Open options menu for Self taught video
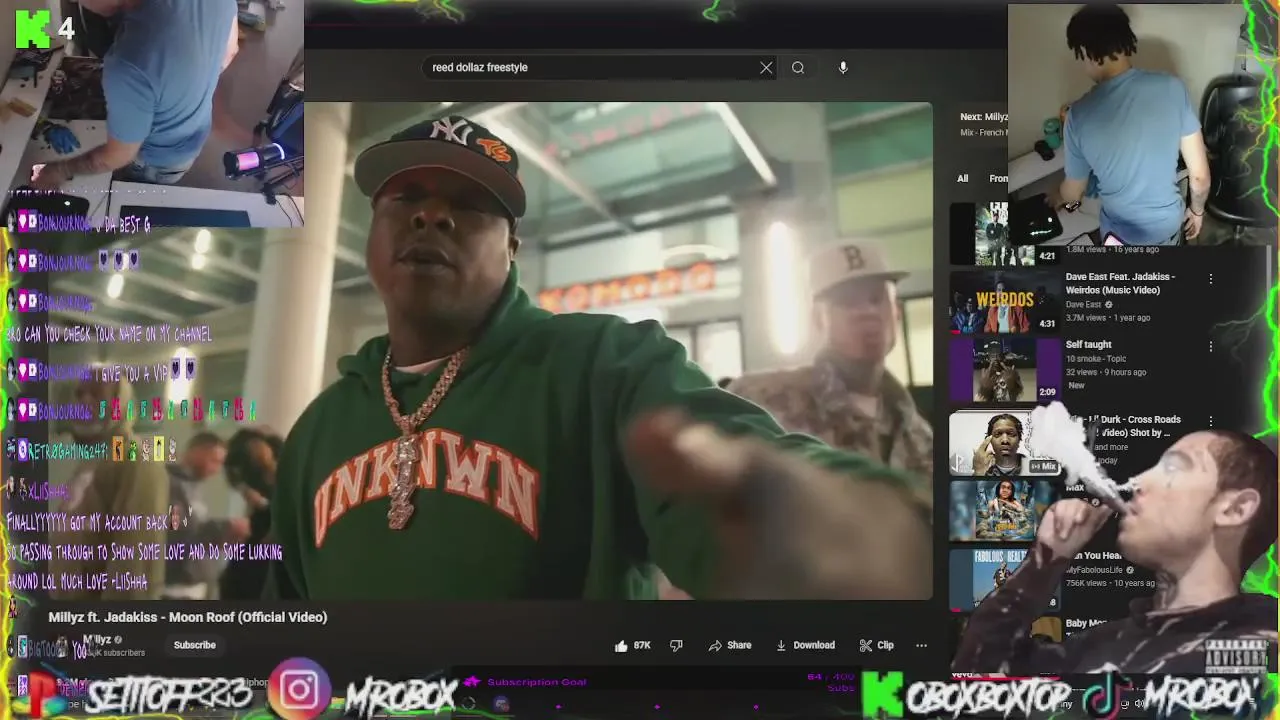The width and height of the screenshot is (1280, 720). click(1211, 347)
